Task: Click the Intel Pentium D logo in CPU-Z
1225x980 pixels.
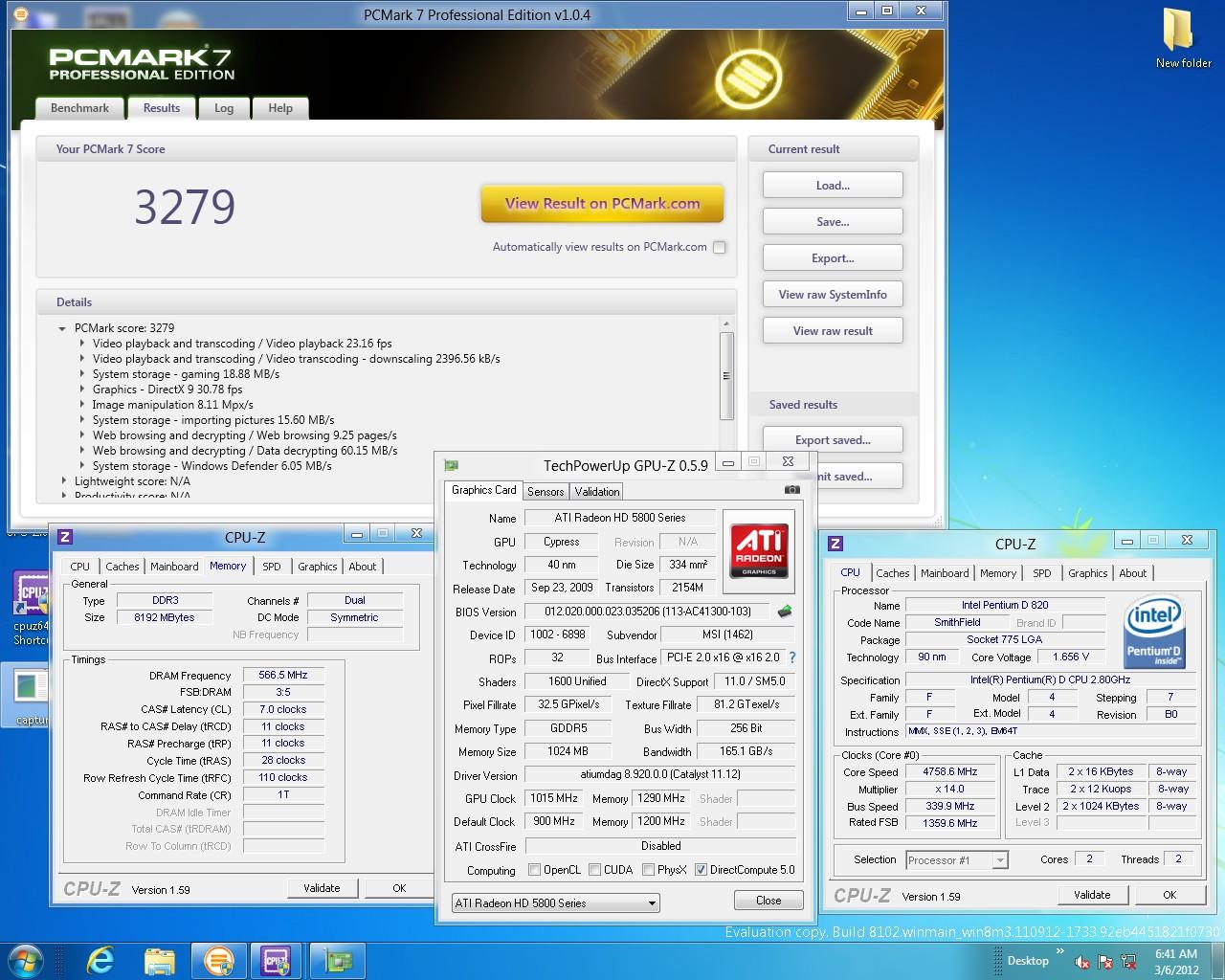Action: 1153,632
